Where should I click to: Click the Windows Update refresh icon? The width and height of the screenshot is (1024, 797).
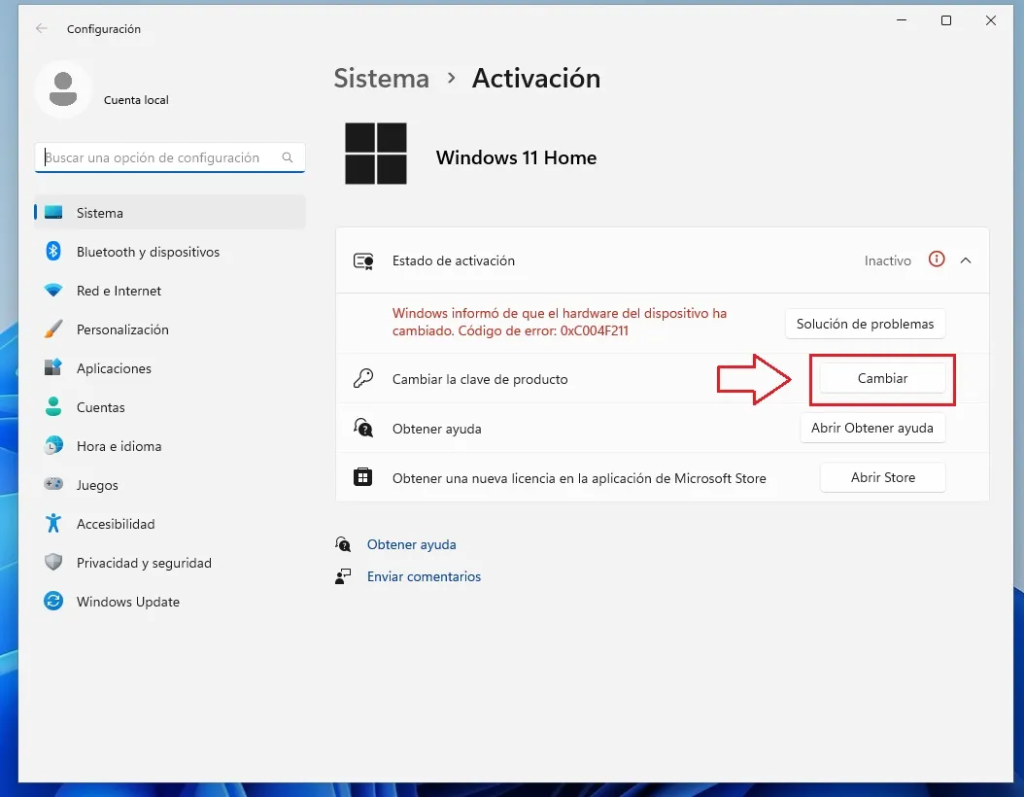click(x=54, y=601)
